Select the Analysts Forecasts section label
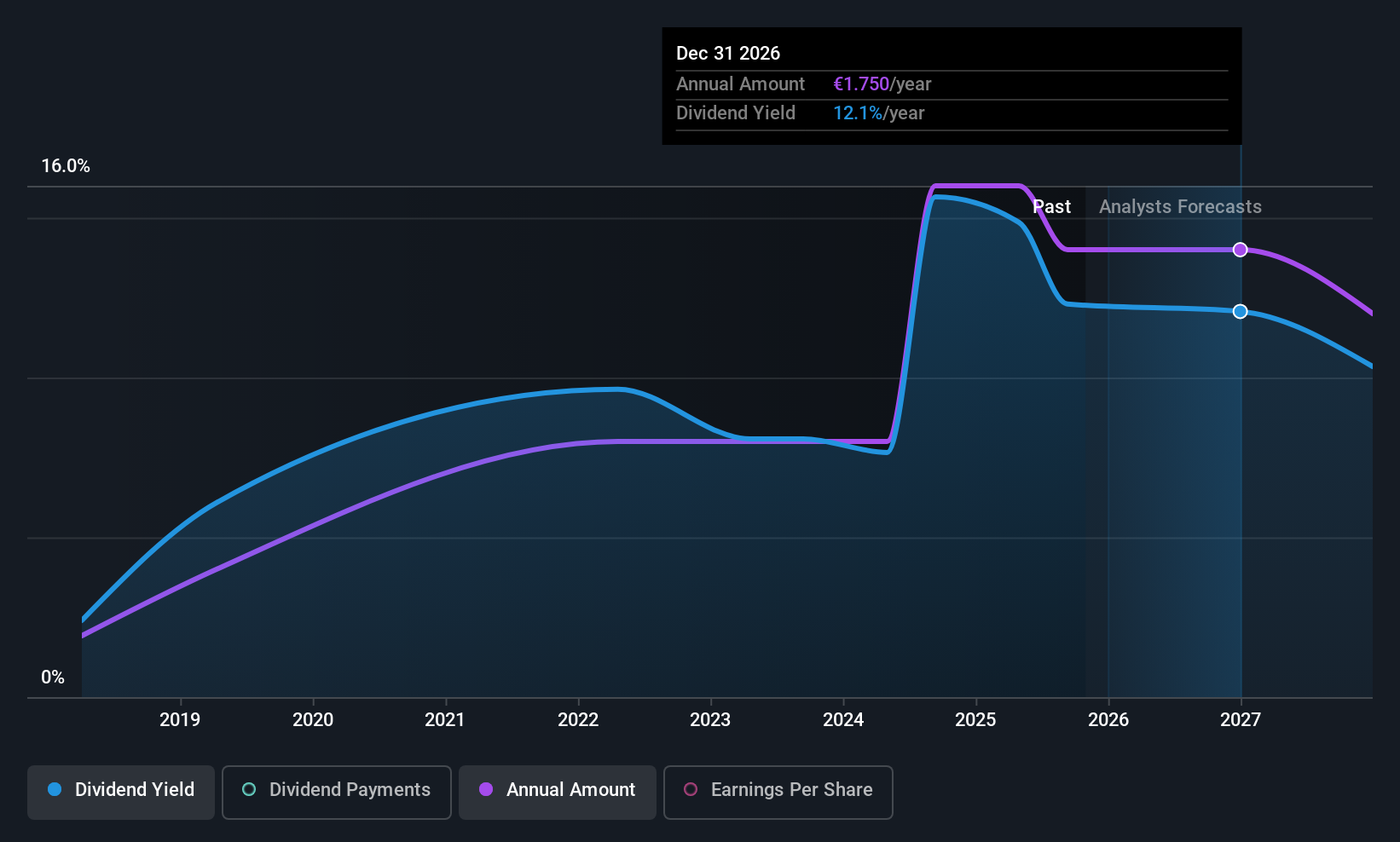 point(1179,206)
